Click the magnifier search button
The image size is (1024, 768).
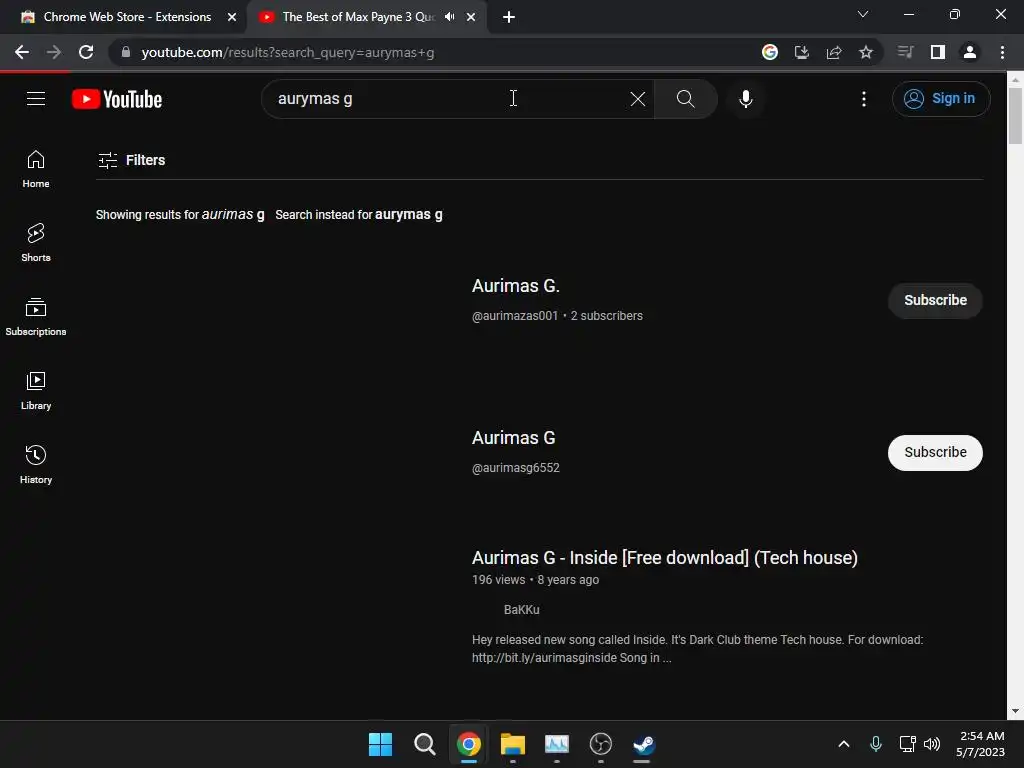685,99
